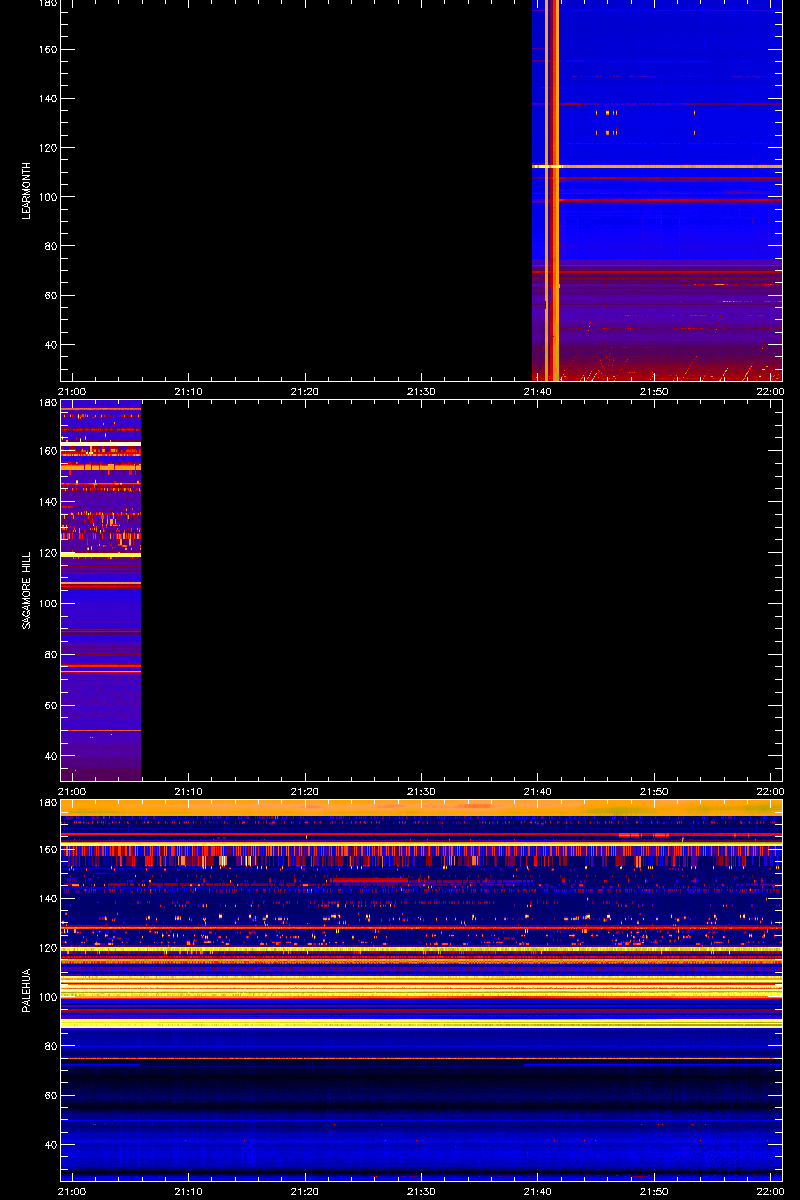Pick the 21:50 tick under Palehua panel

[x=654, y=1191]
